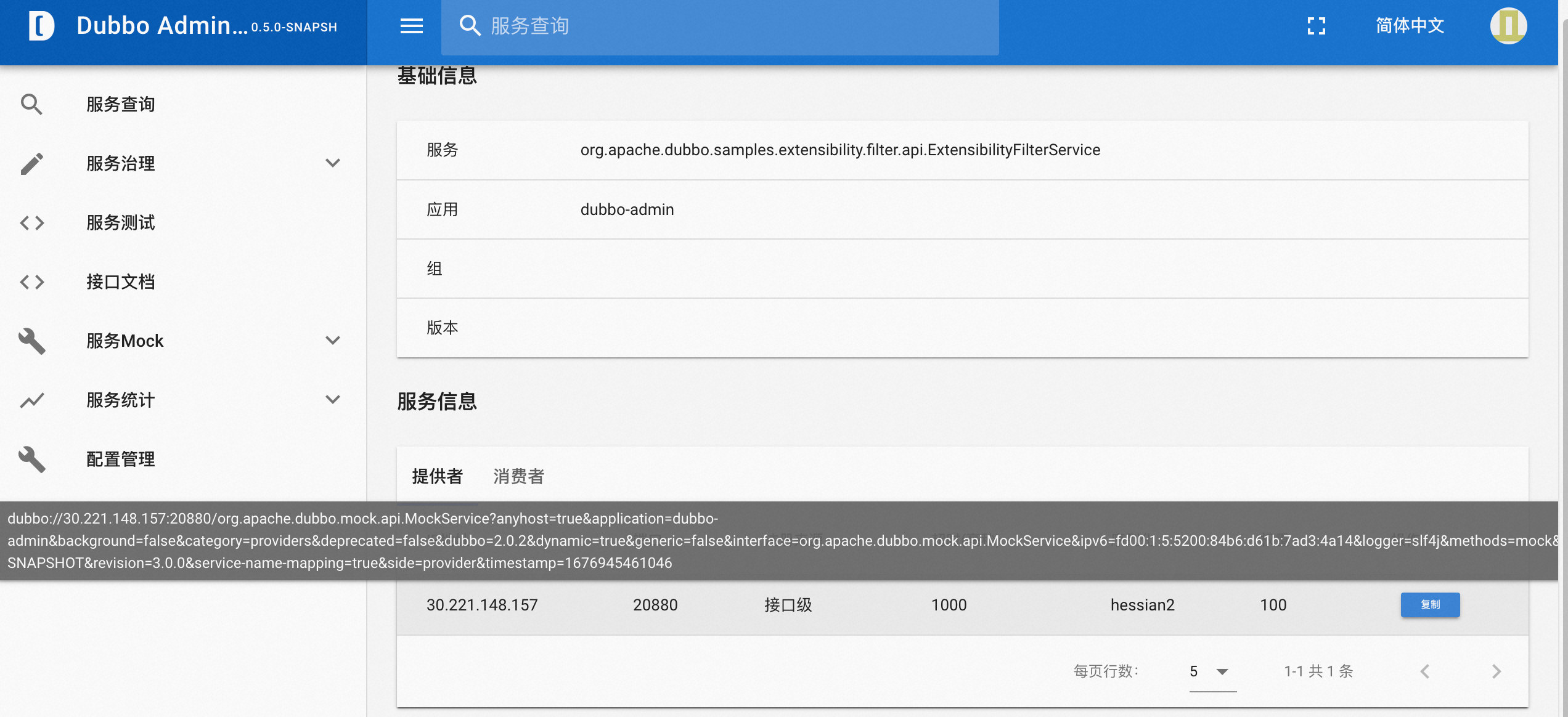Click the wrench icon for 配置管理
Viewport: 1568px width, 717px height.
point(32,460)
